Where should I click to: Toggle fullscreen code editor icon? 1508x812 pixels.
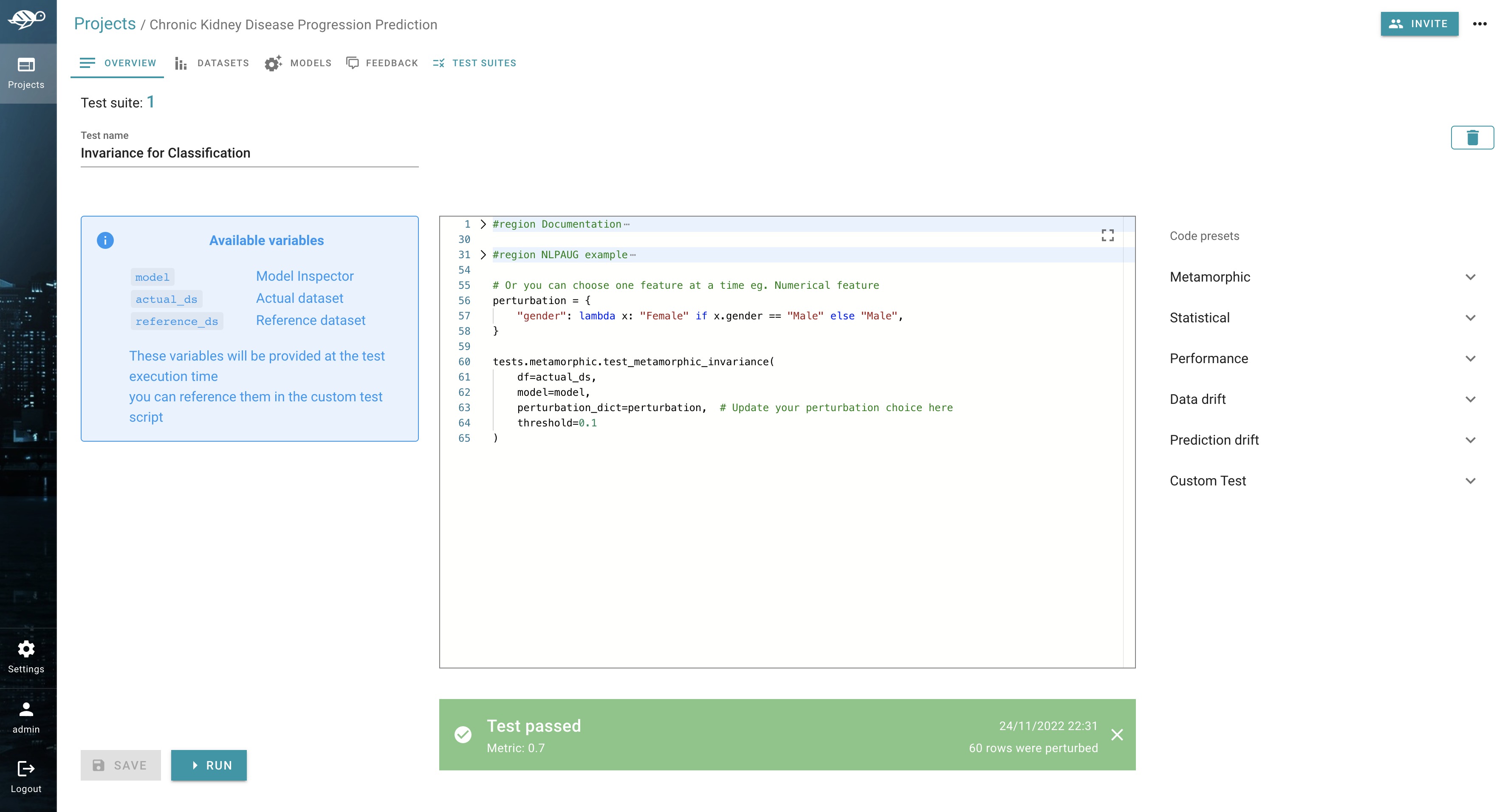(1107, 235)
